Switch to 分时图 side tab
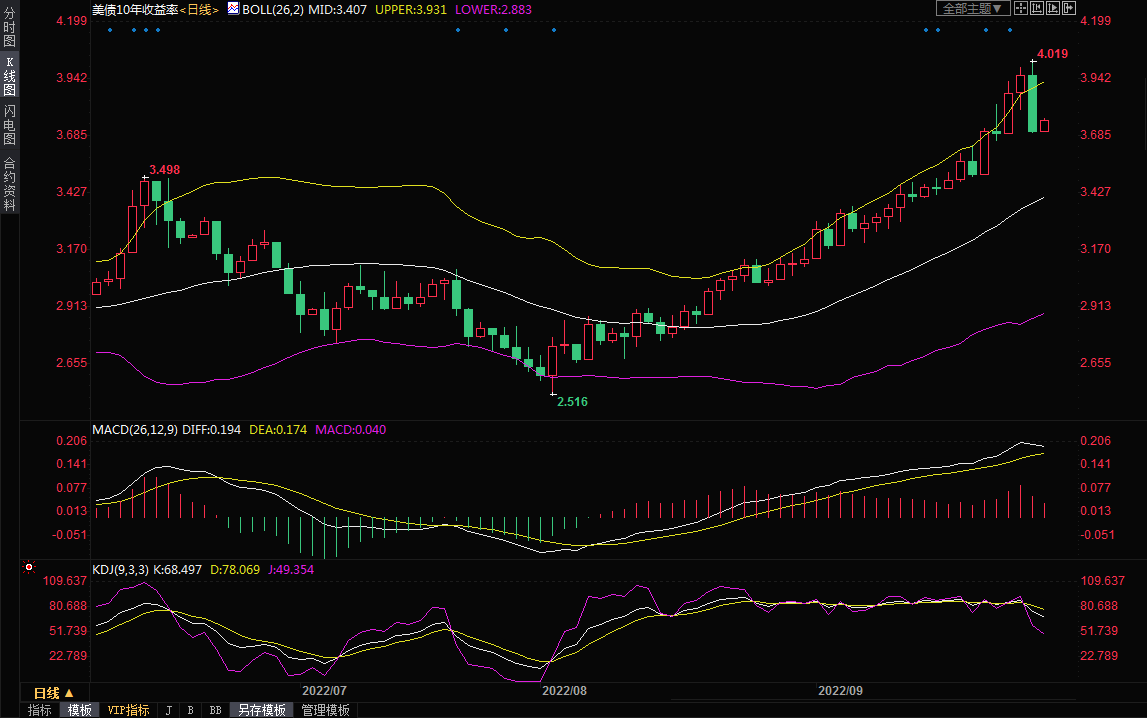This screenshot has height=718, width=1147. pyautogui.click(x=9, y=27)
